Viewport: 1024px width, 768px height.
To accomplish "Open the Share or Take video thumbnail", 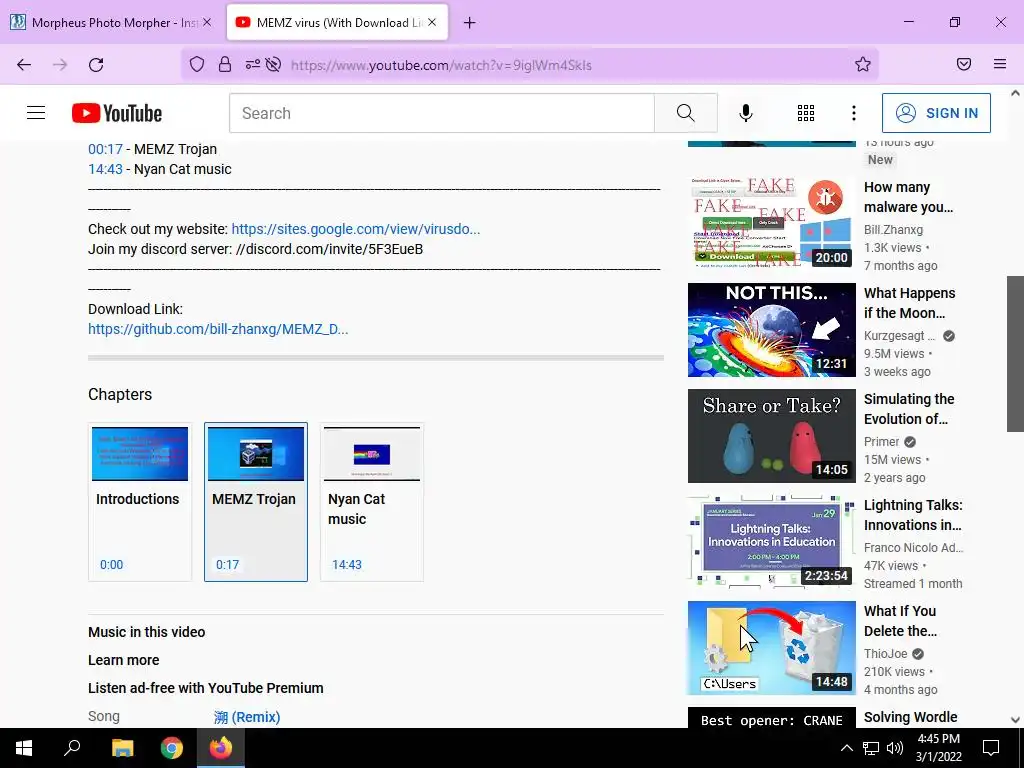I will pyautogui.click(x=771, y=436).
